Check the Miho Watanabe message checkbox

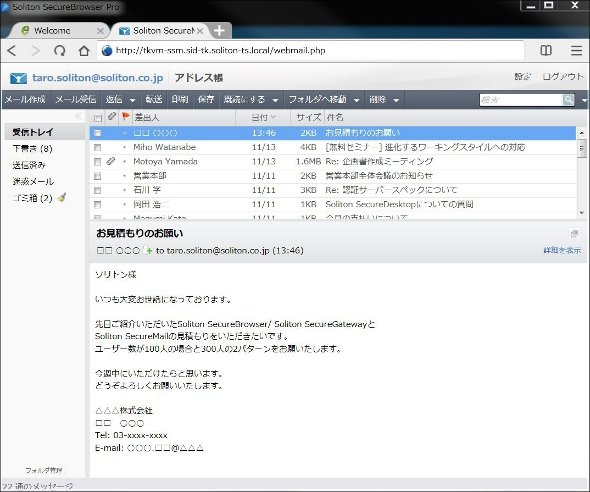pos(97,147)
